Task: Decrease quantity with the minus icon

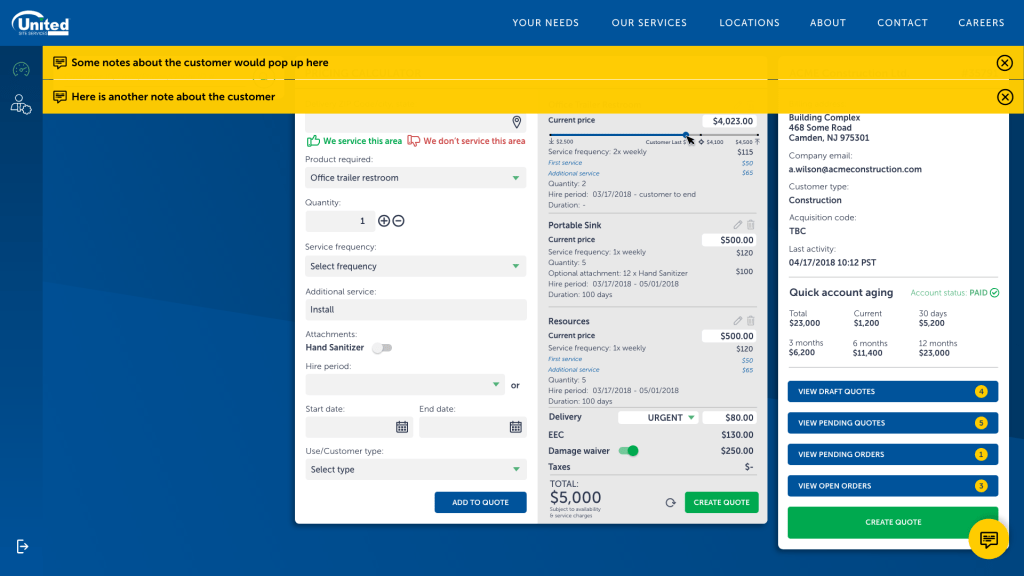Action: point(398,221)
